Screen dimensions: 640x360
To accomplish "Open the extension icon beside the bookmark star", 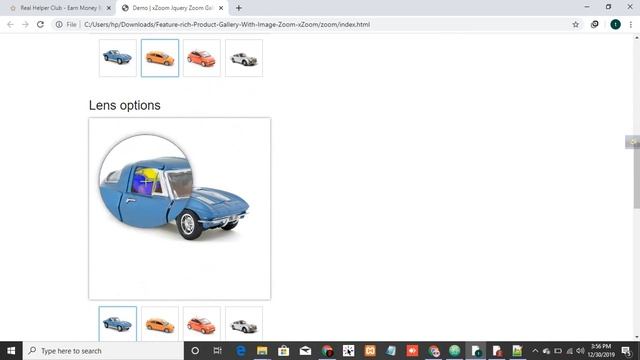I will 595,24.
